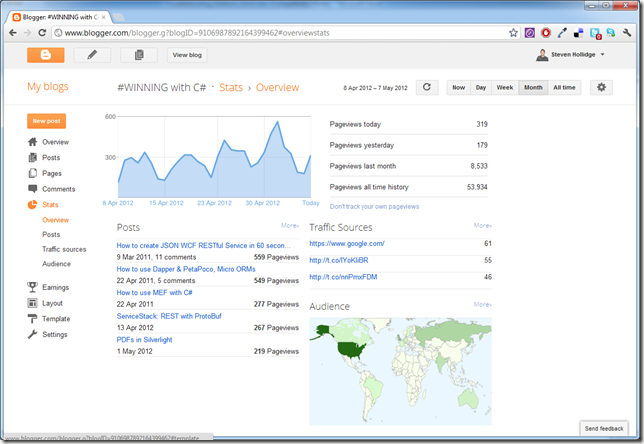Image resolution: width=644 pixels, height=444 pixels.
Task: Select Overview sub-item under Stats
Action: click(x=55, y=220)
